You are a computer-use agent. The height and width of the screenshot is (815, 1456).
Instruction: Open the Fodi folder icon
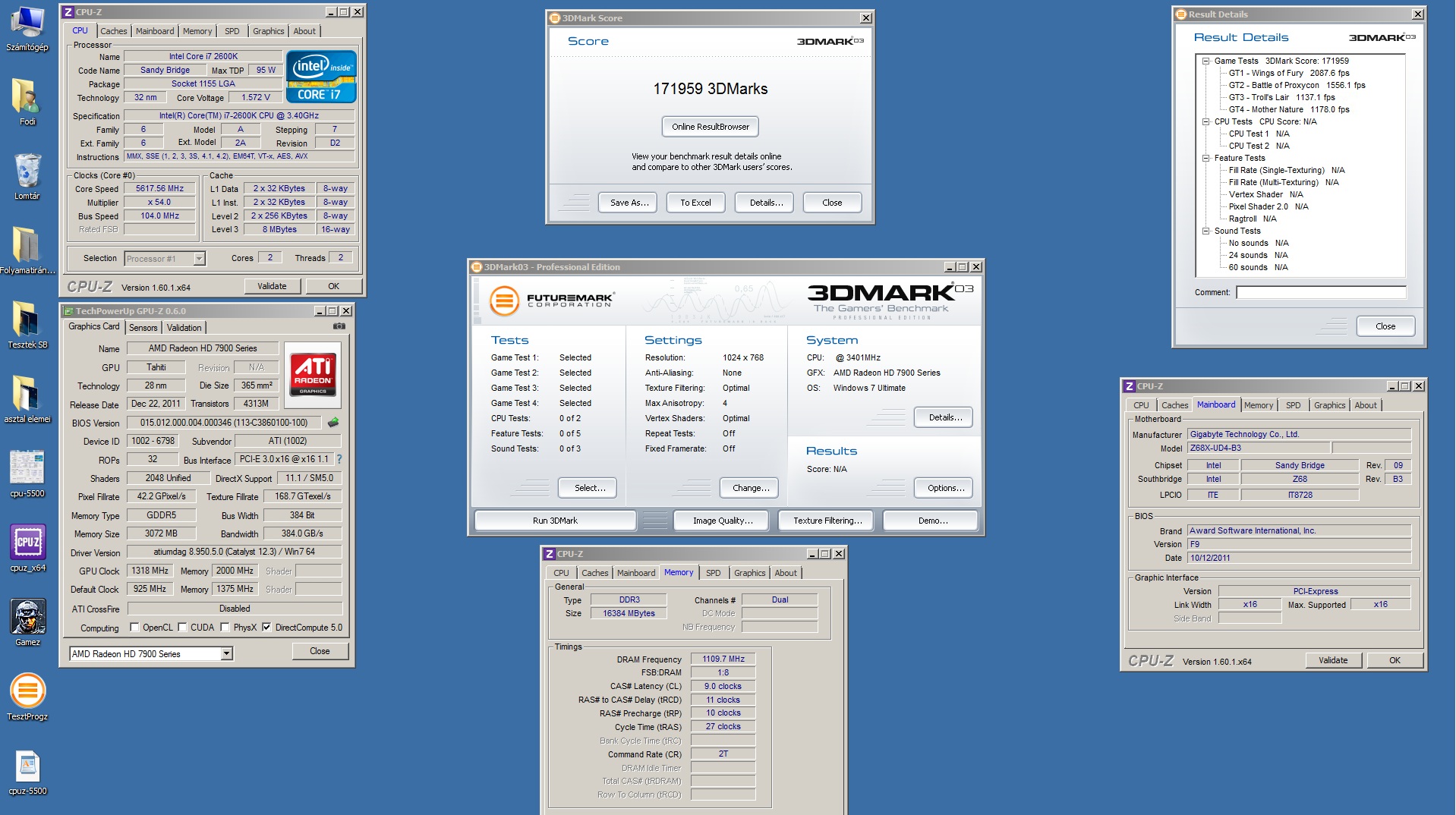tap(27, 102)
